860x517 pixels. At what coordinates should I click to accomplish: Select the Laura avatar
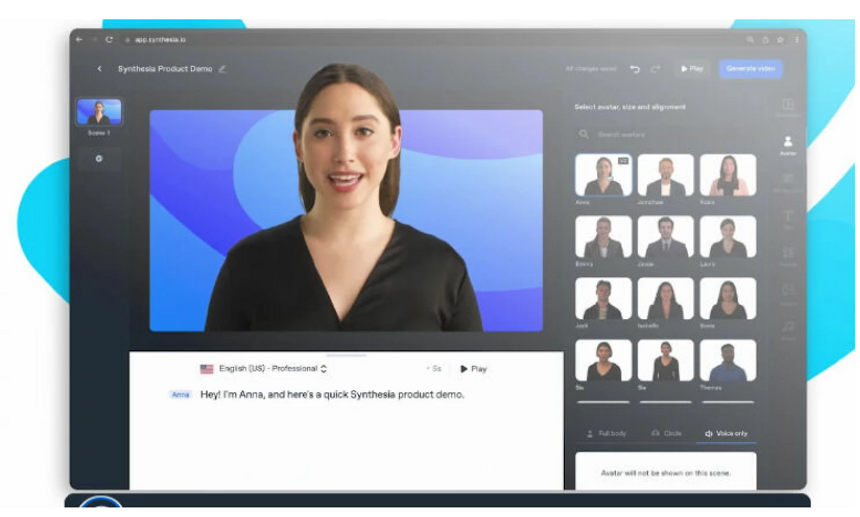(x=728, y=237)
